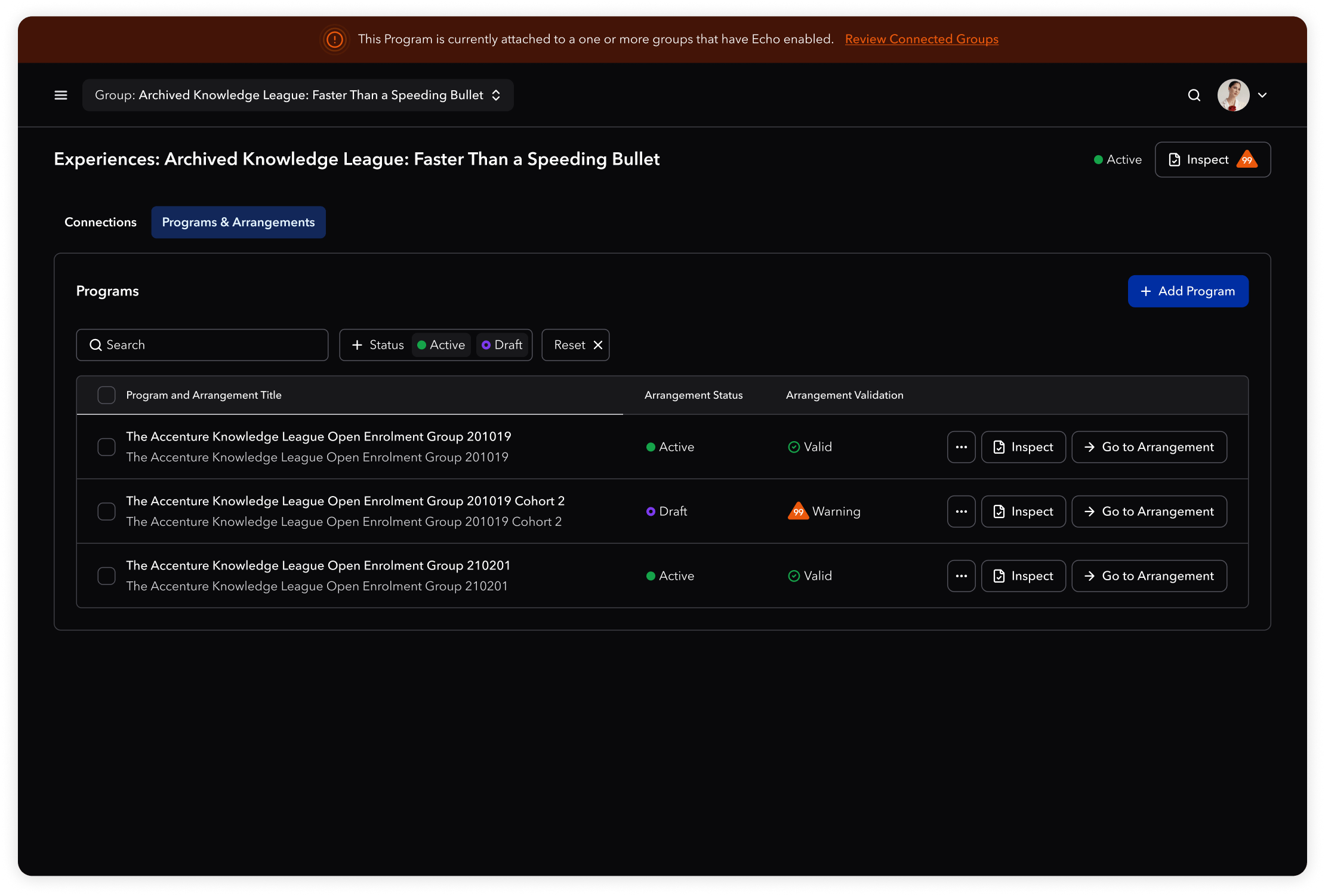1325x896 pixels.
Task: Select the Programs & Arrangements tab
Action: [238, 222]
